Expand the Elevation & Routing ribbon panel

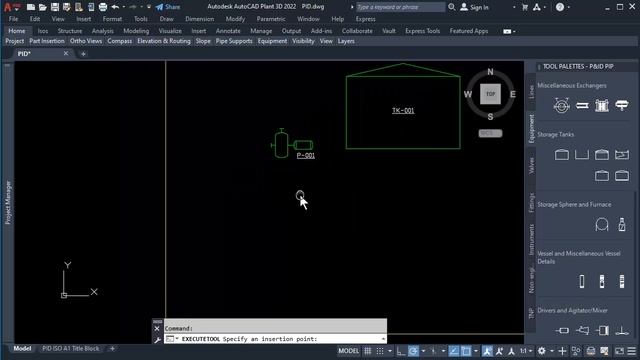pos(164,41)
